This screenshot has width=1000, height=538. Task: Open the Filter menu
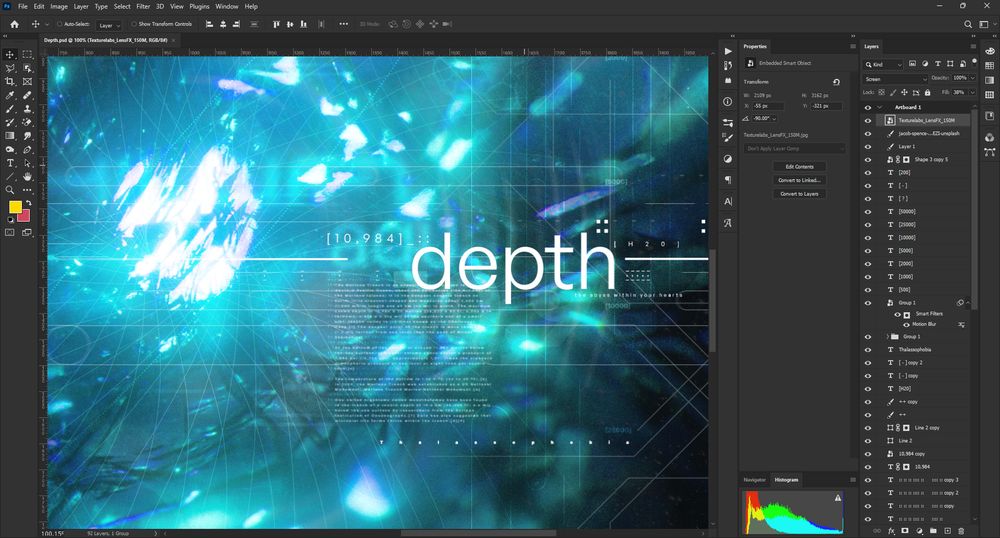tap(143, 6)
